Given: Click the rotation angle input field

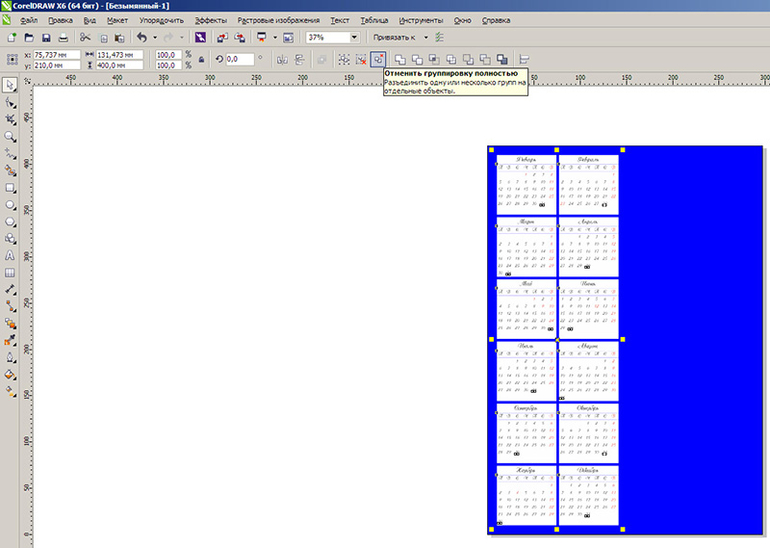Looking at the screenshot, I should pyautogui.click(x=239, y=60).
